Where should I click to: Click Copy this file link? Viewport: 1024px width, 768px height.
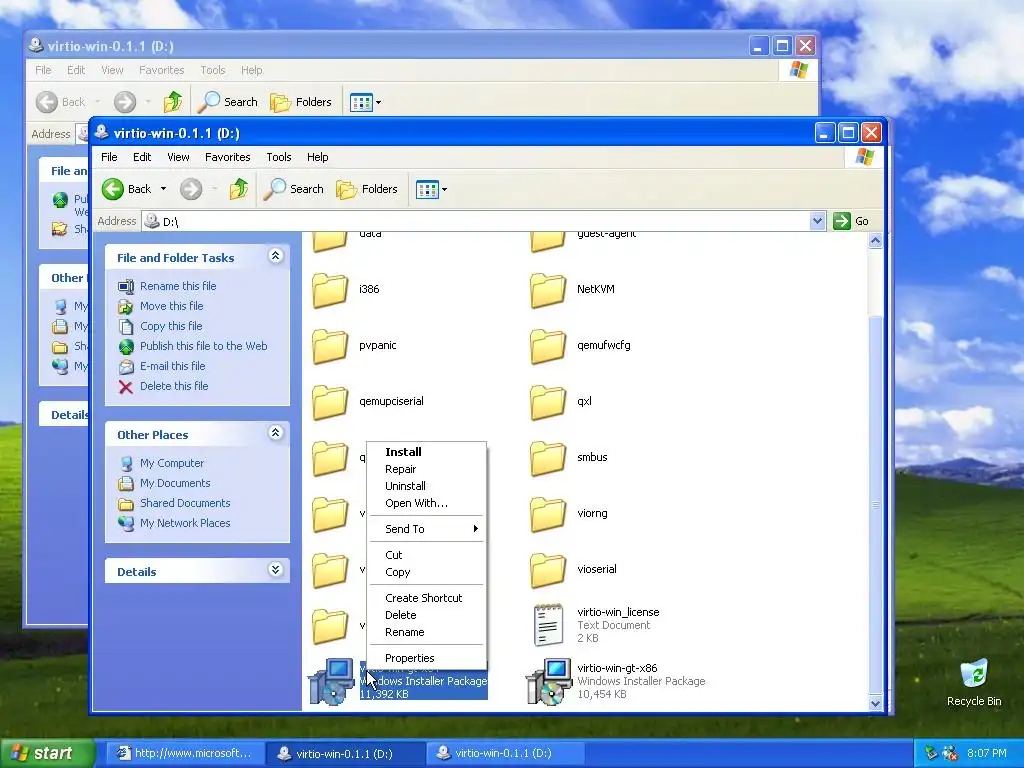pyautogui.click(x=171, y=326)
